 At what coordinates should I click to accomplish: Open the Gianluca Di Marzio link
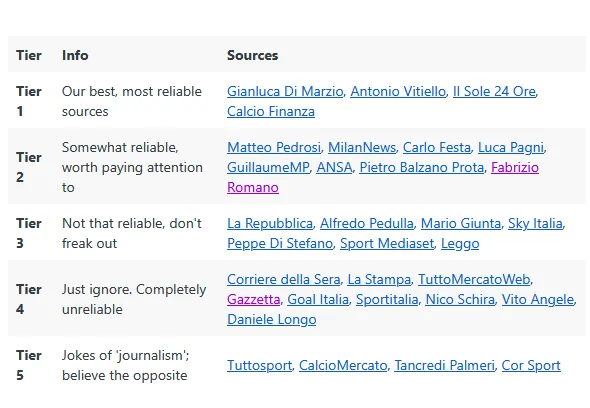(x=285, y=91)
